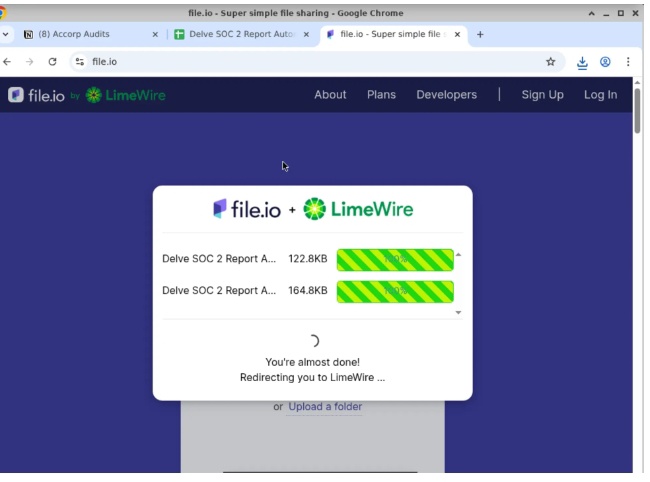Screen dimensions: 650x482
Task: Go back using the browser back arrow
Action: click(7, 62)
